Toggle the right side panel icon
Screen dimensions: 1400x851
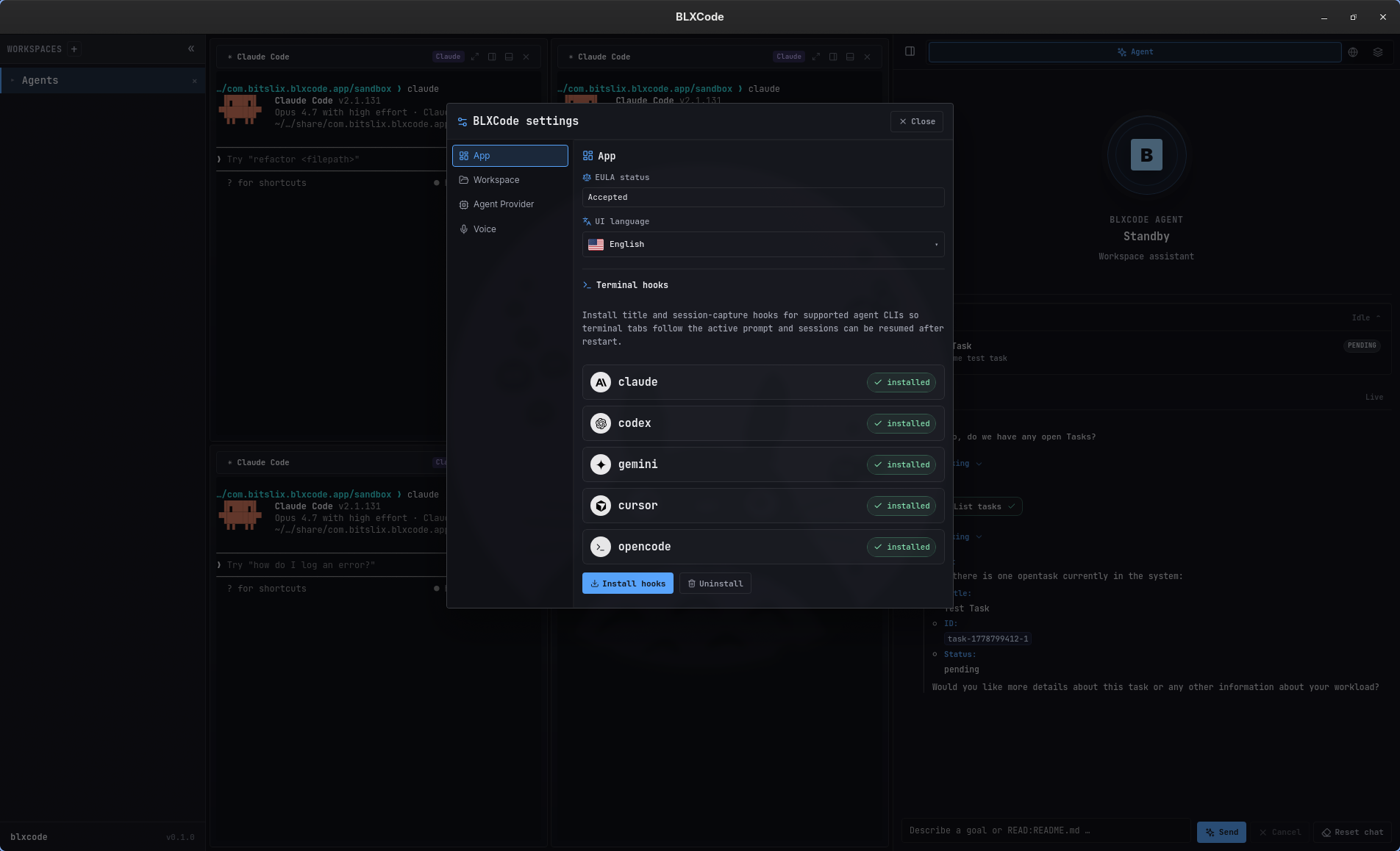(x=910, y=51)
